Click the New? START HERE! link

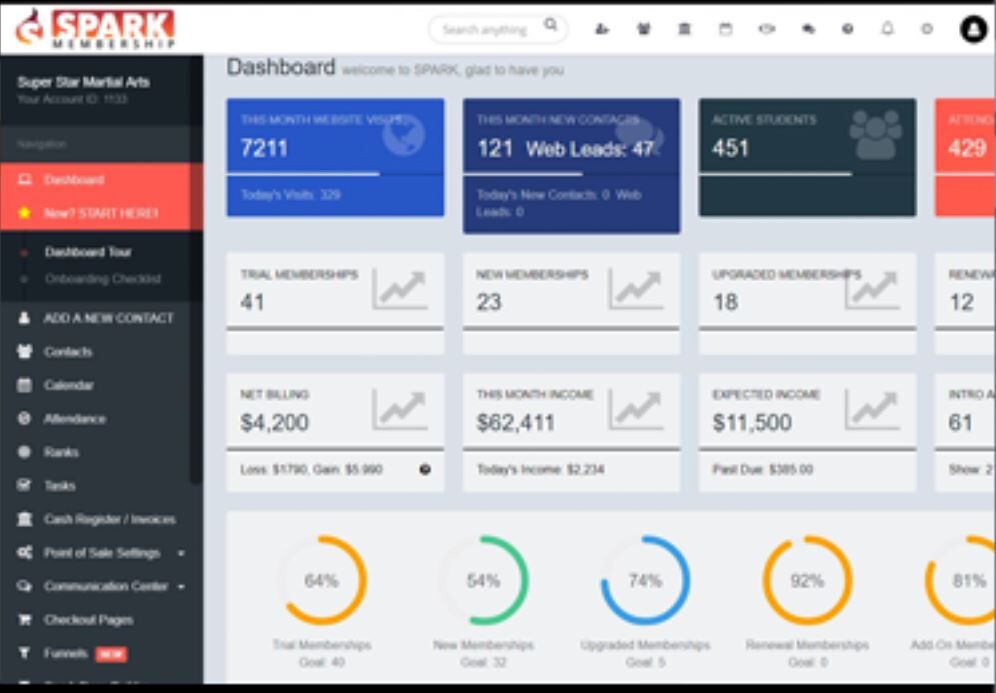tap(100, 213)
